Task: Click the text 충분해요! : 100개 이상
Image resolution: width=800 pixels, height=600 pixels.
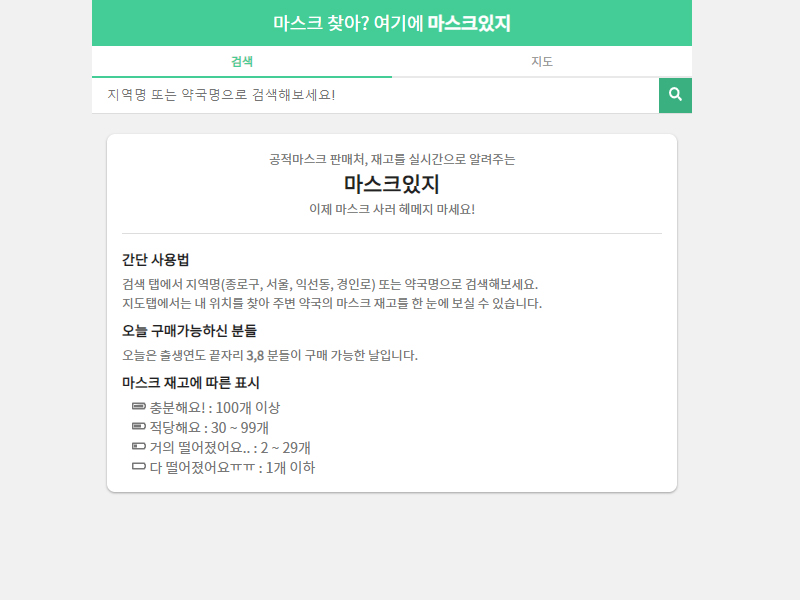Action: (215, 408)
